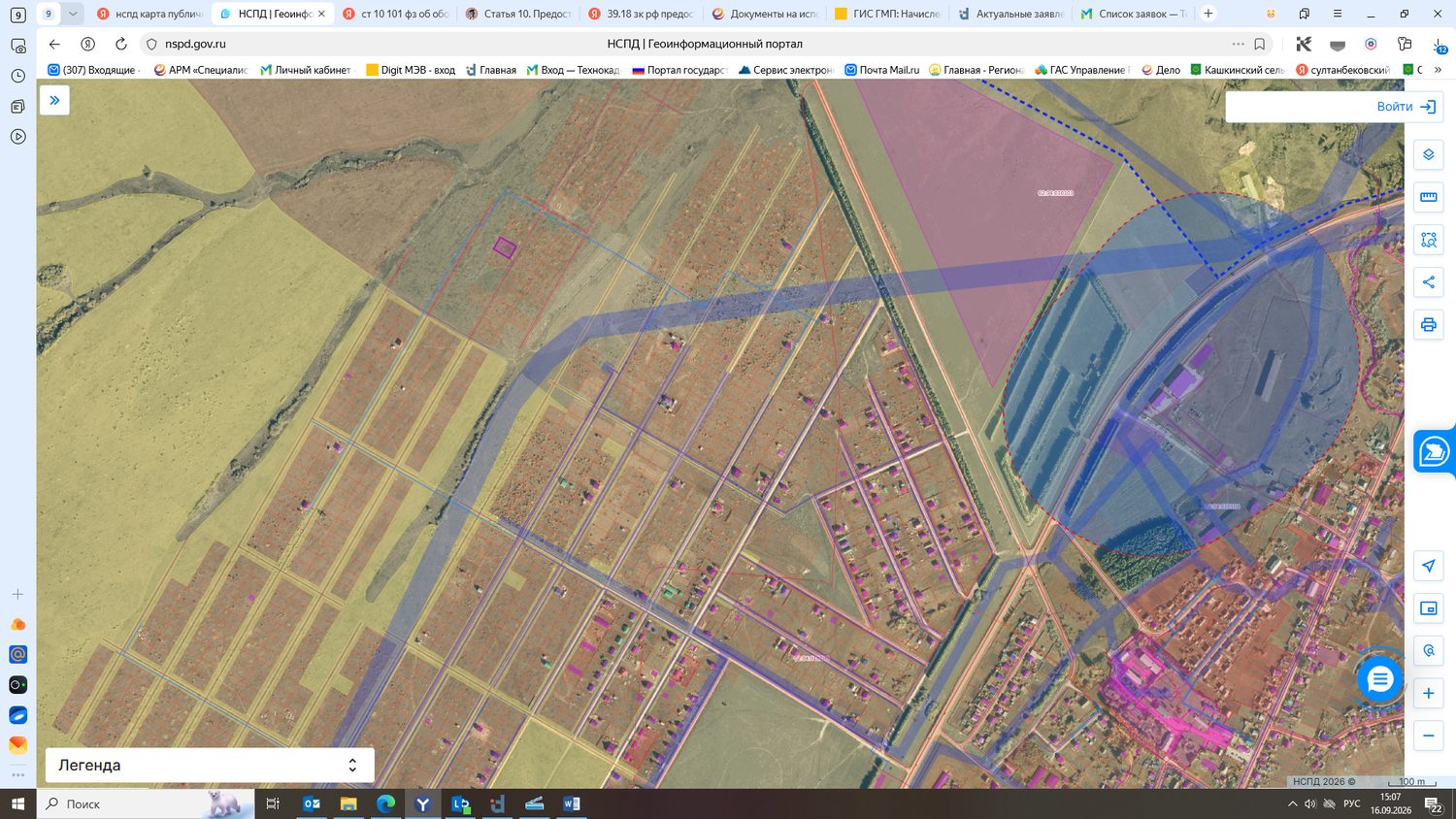Reload the nspd.gov.ru page
This screenshot has height=819, width=1456.
[x=120, y=44]
